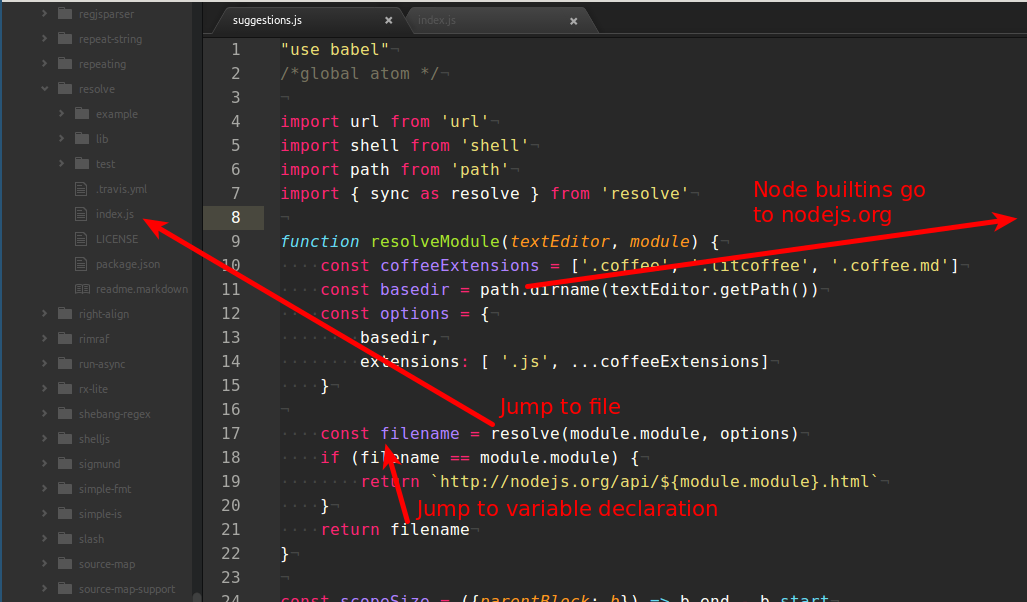1027x602 pixels.
Task: Click the travis.yml file icon
Action: coord(80,188)
